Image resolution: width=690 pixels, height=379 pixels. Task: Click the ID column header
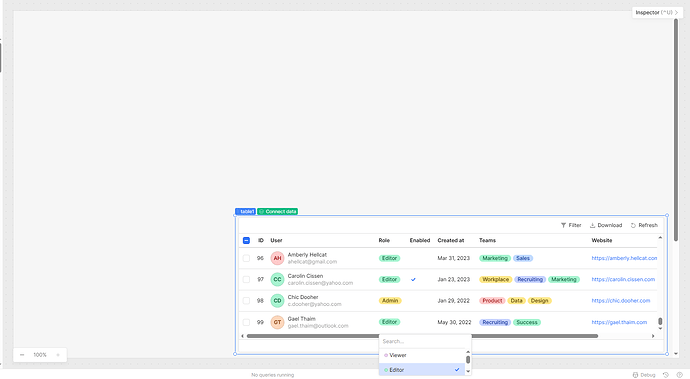261,240
